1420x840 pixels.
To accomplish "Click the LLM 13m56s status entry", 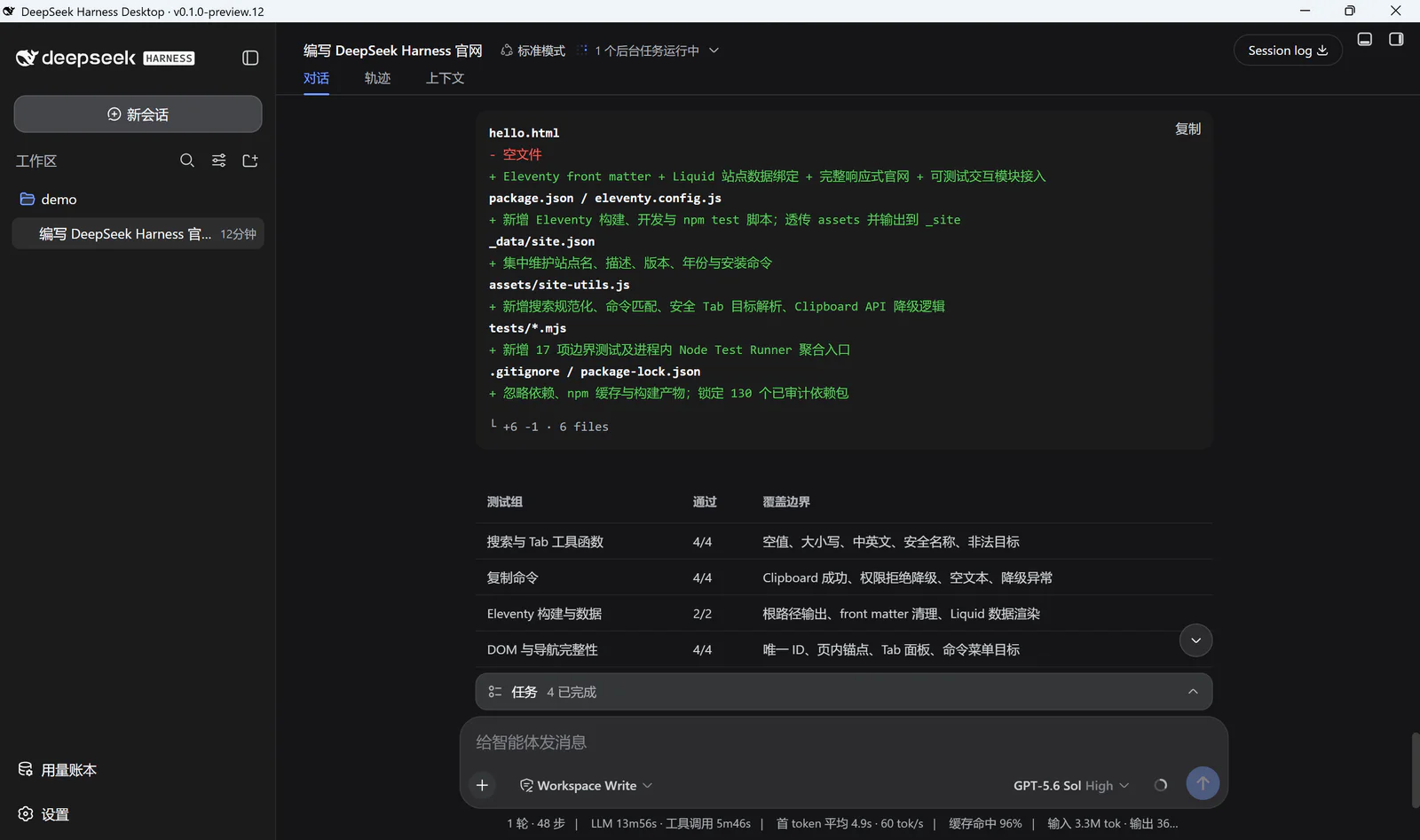I will [x=670, y=823].
